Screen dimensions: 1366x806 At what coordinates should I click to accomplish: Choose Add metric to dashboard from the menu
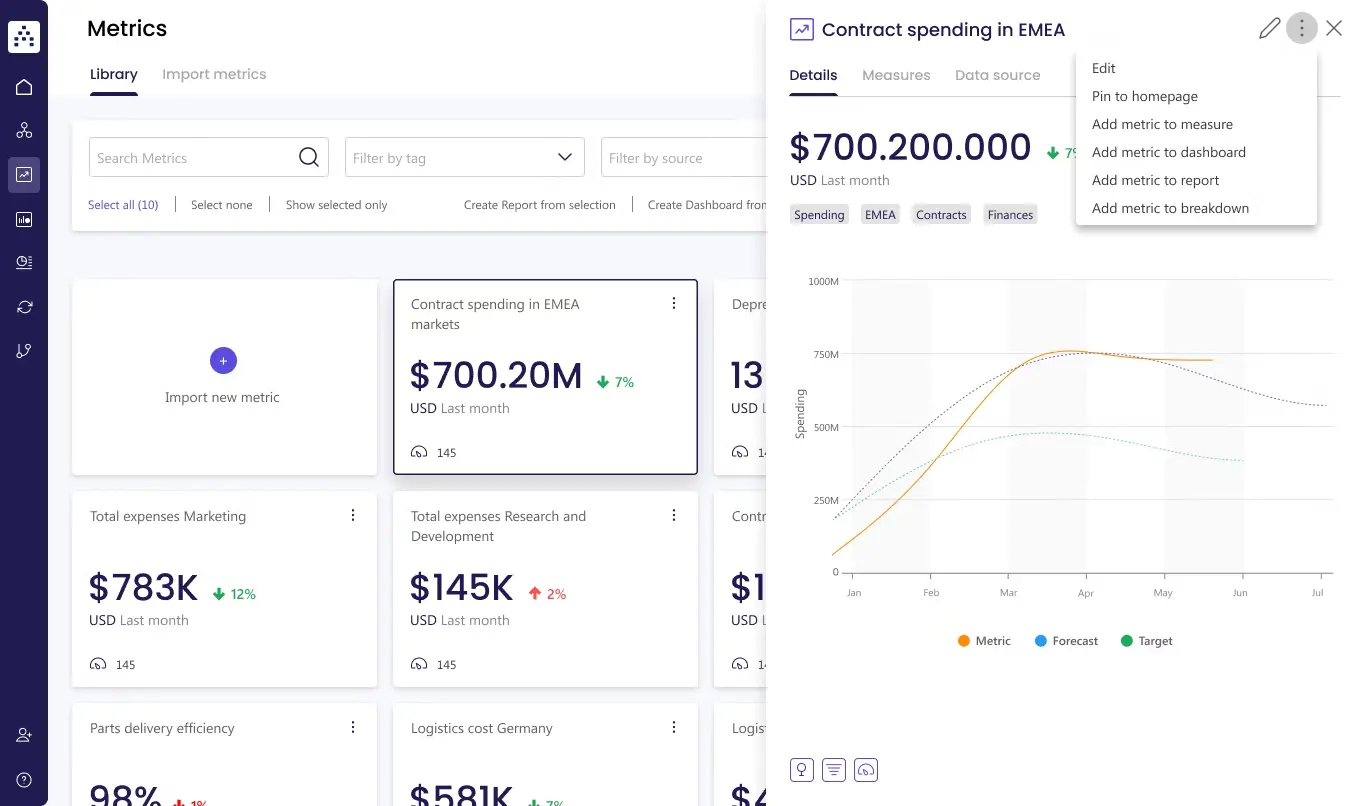click(x=1169, y=152)
